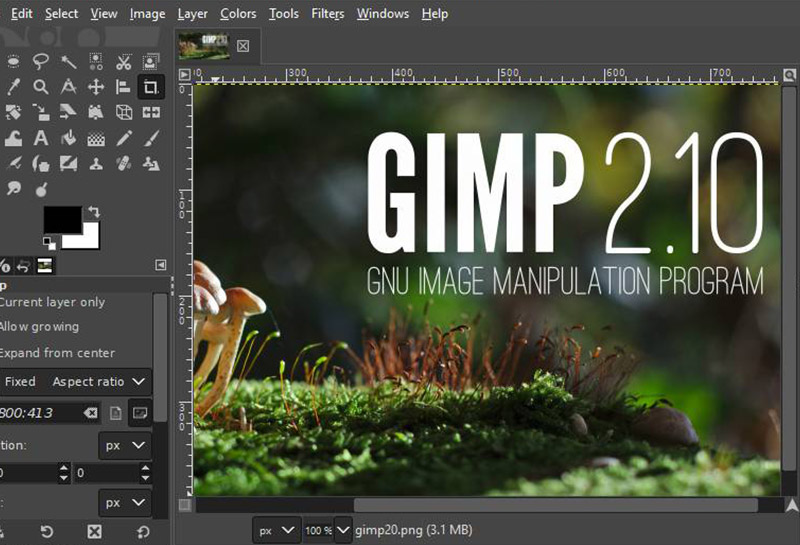This screenshot has height=545, width=800.
Task: Toggle the Expand from center option
Action: (57, 353)
